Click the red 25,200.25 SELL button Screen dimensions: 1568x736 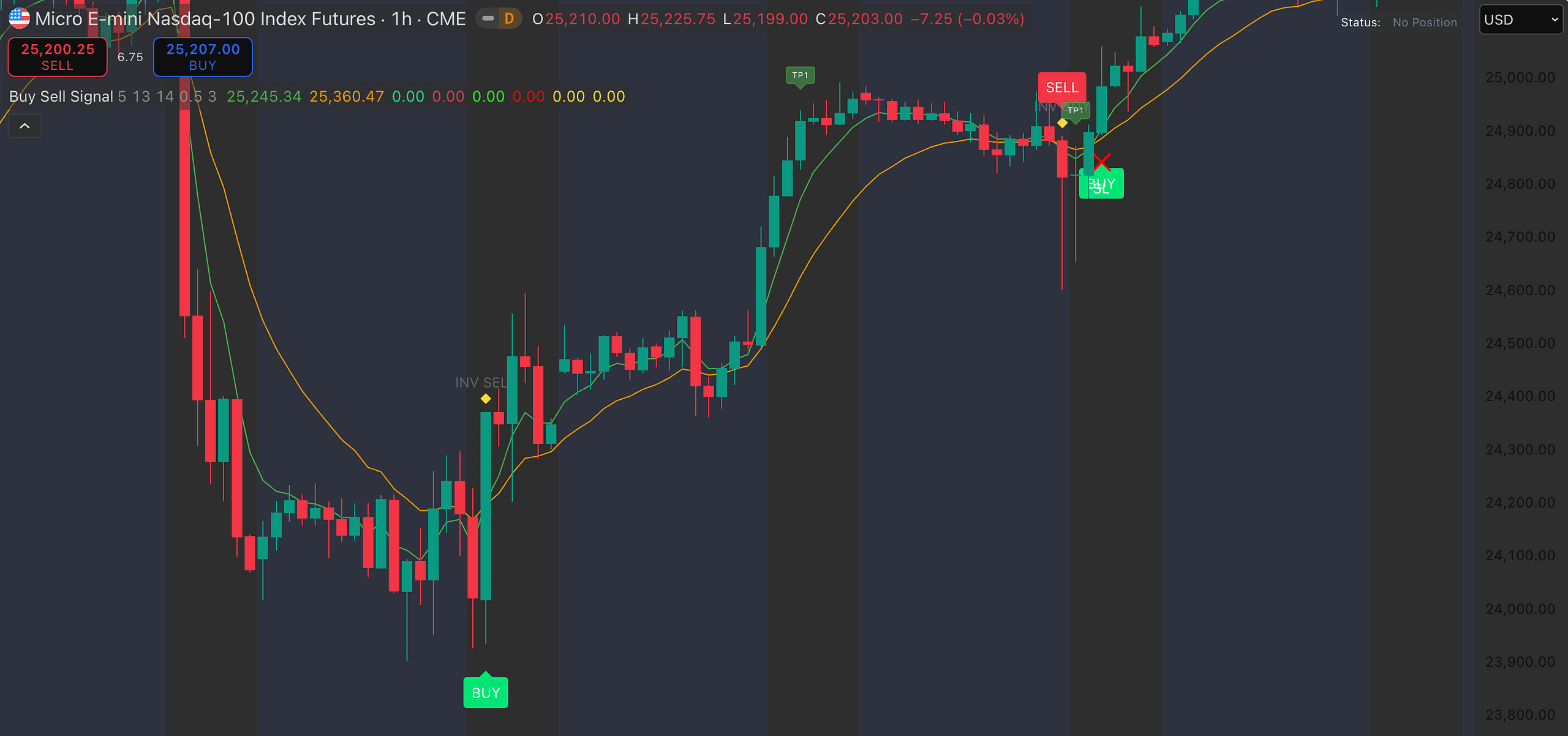(58, 57)
